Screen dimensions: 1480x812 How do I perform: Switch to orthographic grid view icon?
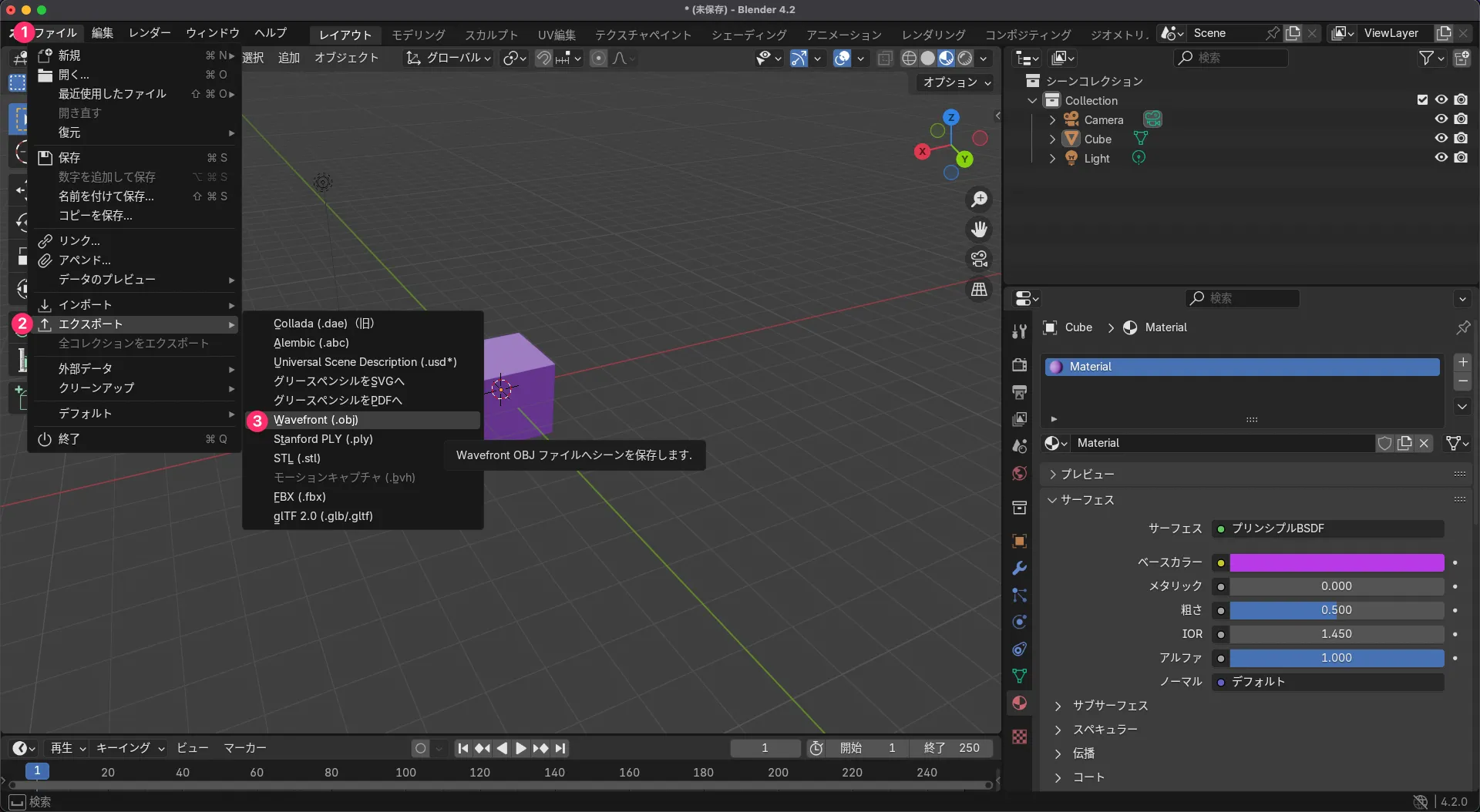tap(979, 290)
